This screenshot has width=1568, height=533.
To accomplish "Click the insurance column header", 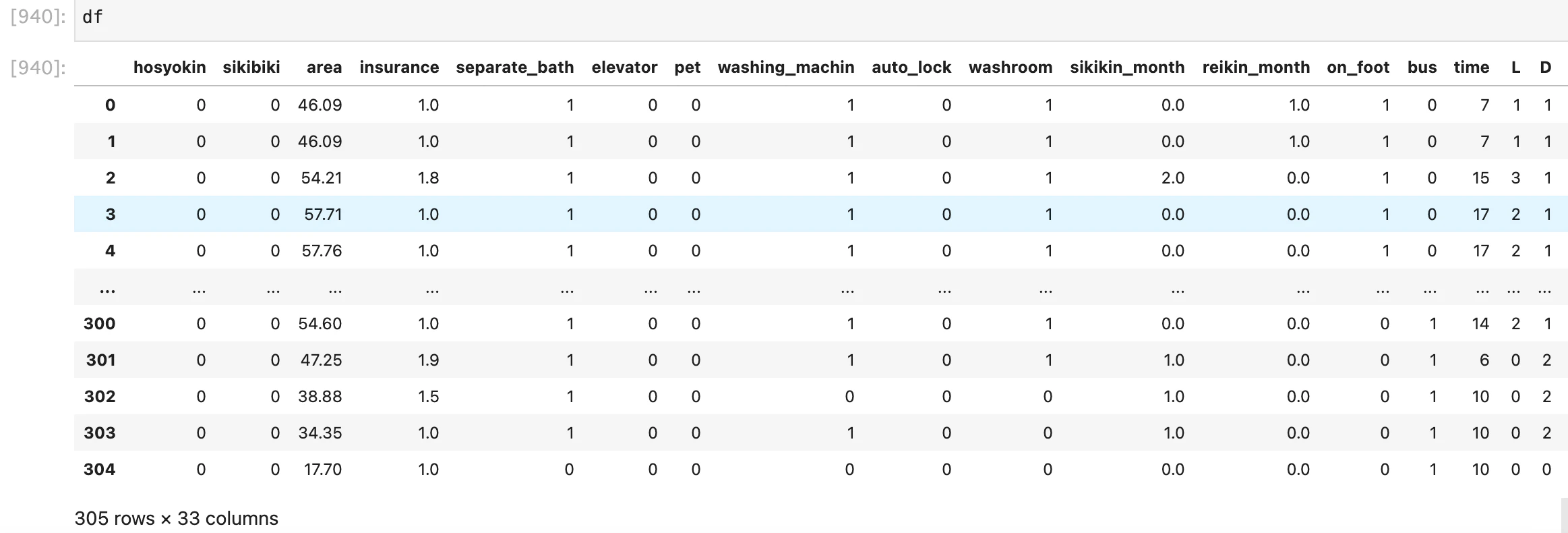I will (x=399, y=67).
